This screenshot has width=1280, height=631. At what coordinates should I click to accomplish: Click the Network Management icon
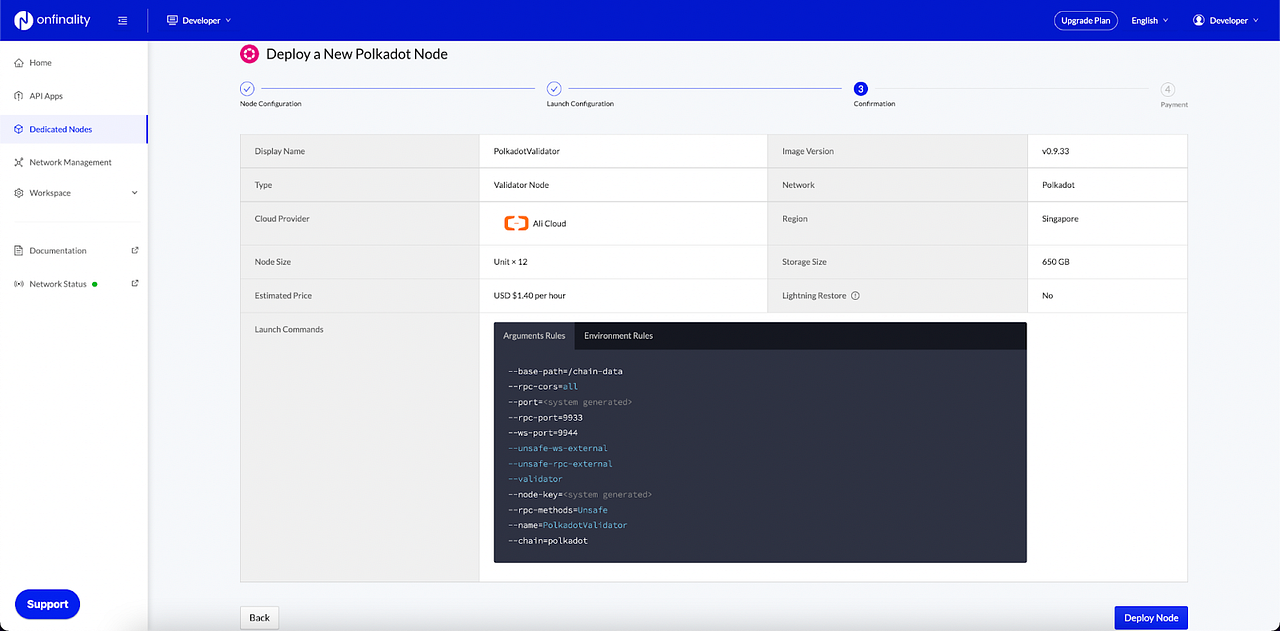pos(19,162)
